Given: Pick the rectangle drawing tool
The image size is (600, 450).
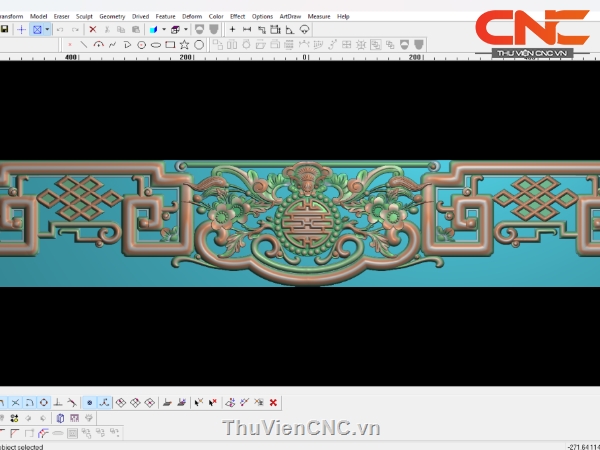Looking at the screenshot, I should click(170, 45).
